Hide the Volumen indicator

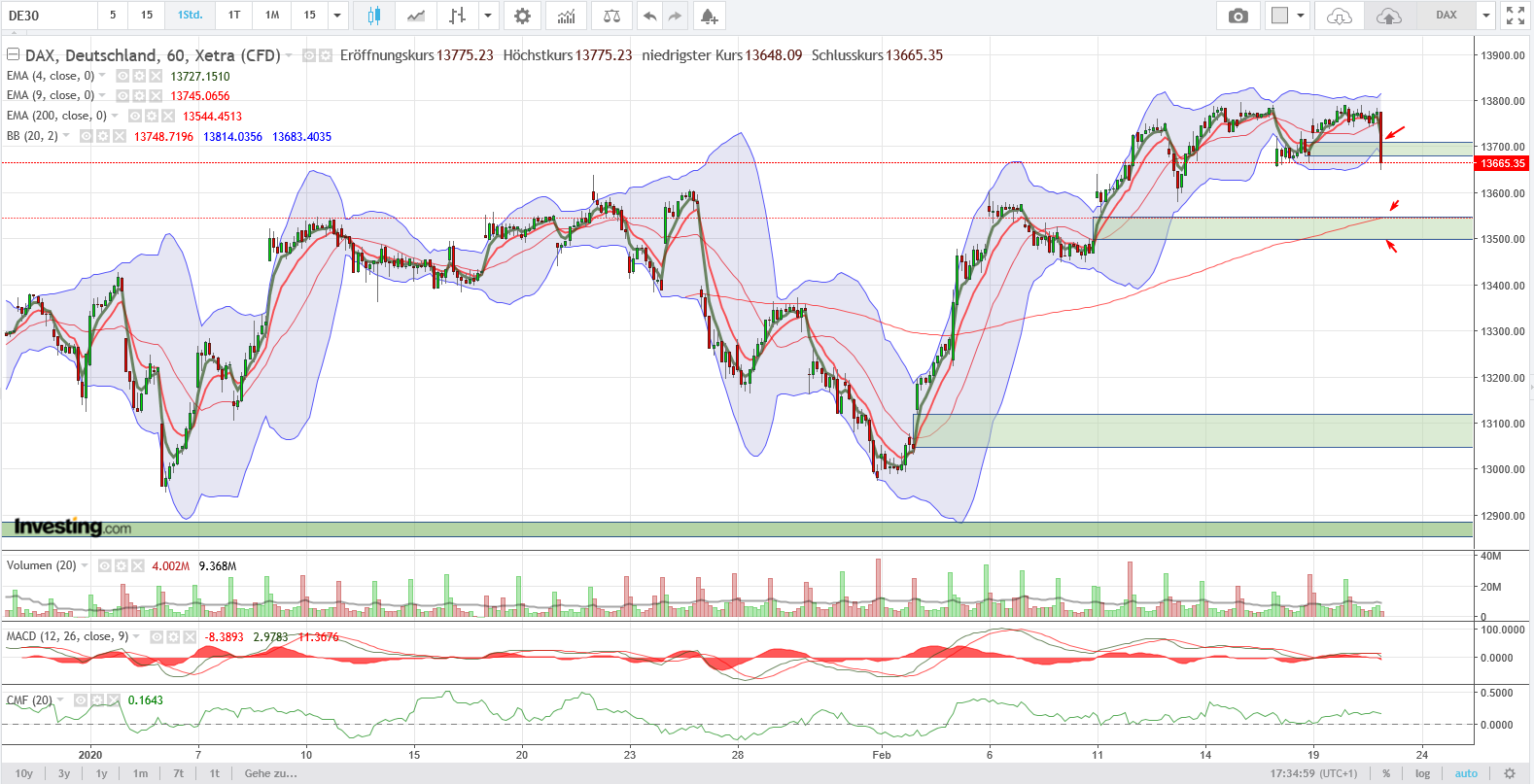[105, 565]
